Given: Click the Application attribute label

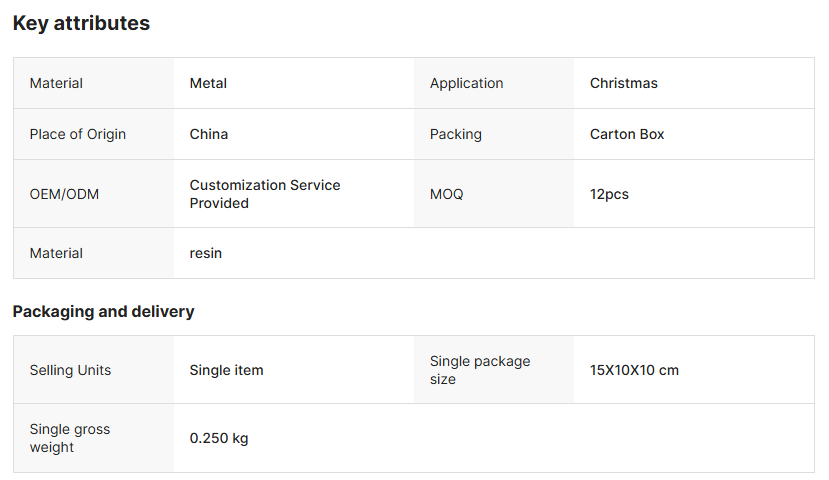Looking at the screenshot, I should [x=466, y=83].
